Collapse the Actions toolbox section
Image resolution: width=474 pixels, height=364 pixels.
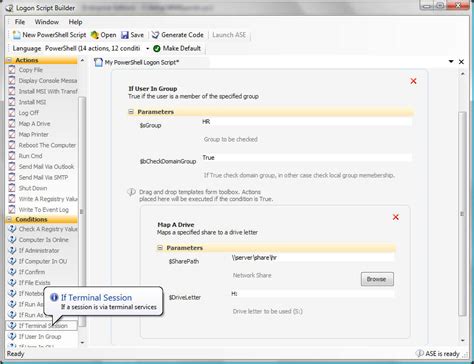[9, 60]
